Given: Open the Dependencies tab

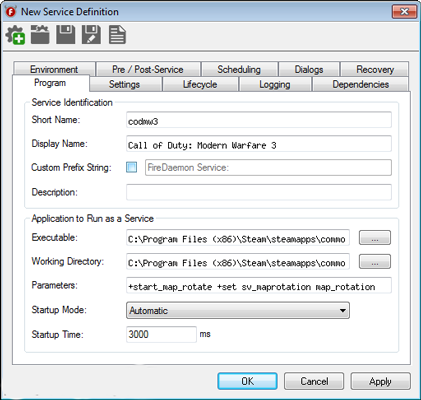Looking at the screenshot, I should 361,84.
